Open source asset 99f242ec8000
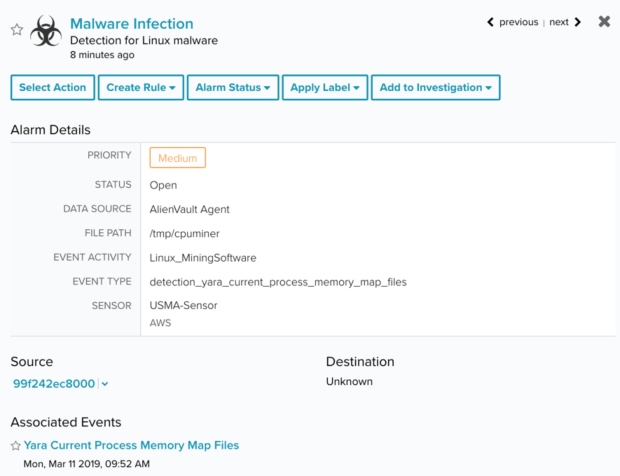 (54, 383)
